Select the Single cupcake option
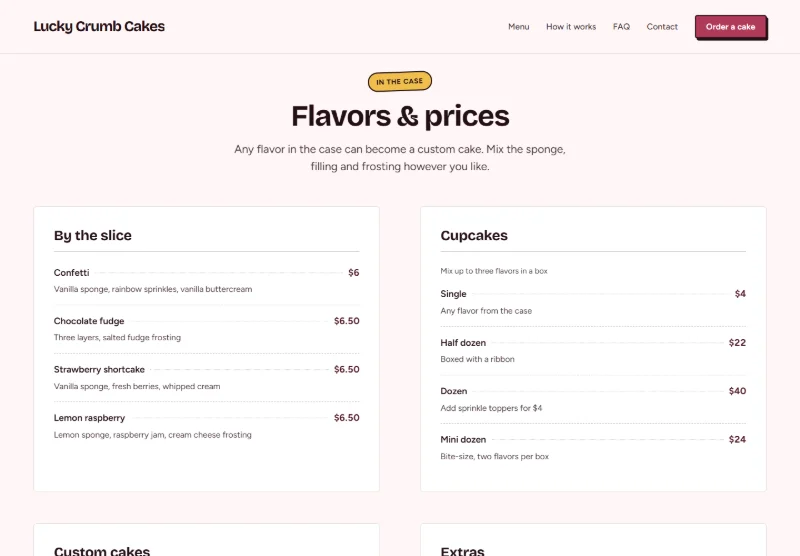This screenshot has width=800, height=556. tap(593, 302)
